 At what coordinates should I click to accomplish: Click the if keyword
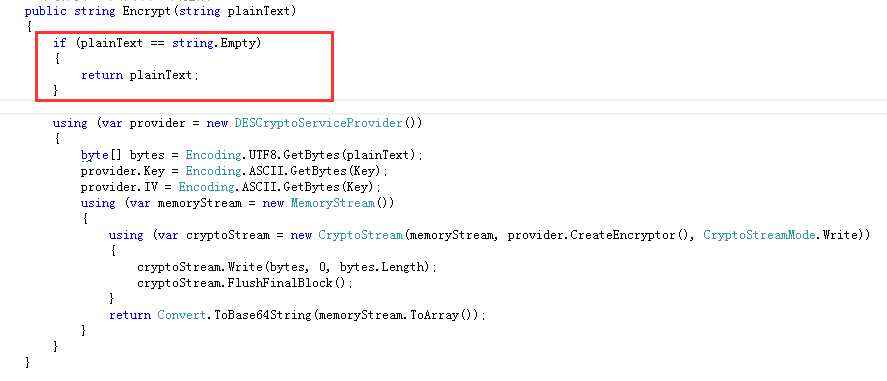coord(59,42)
